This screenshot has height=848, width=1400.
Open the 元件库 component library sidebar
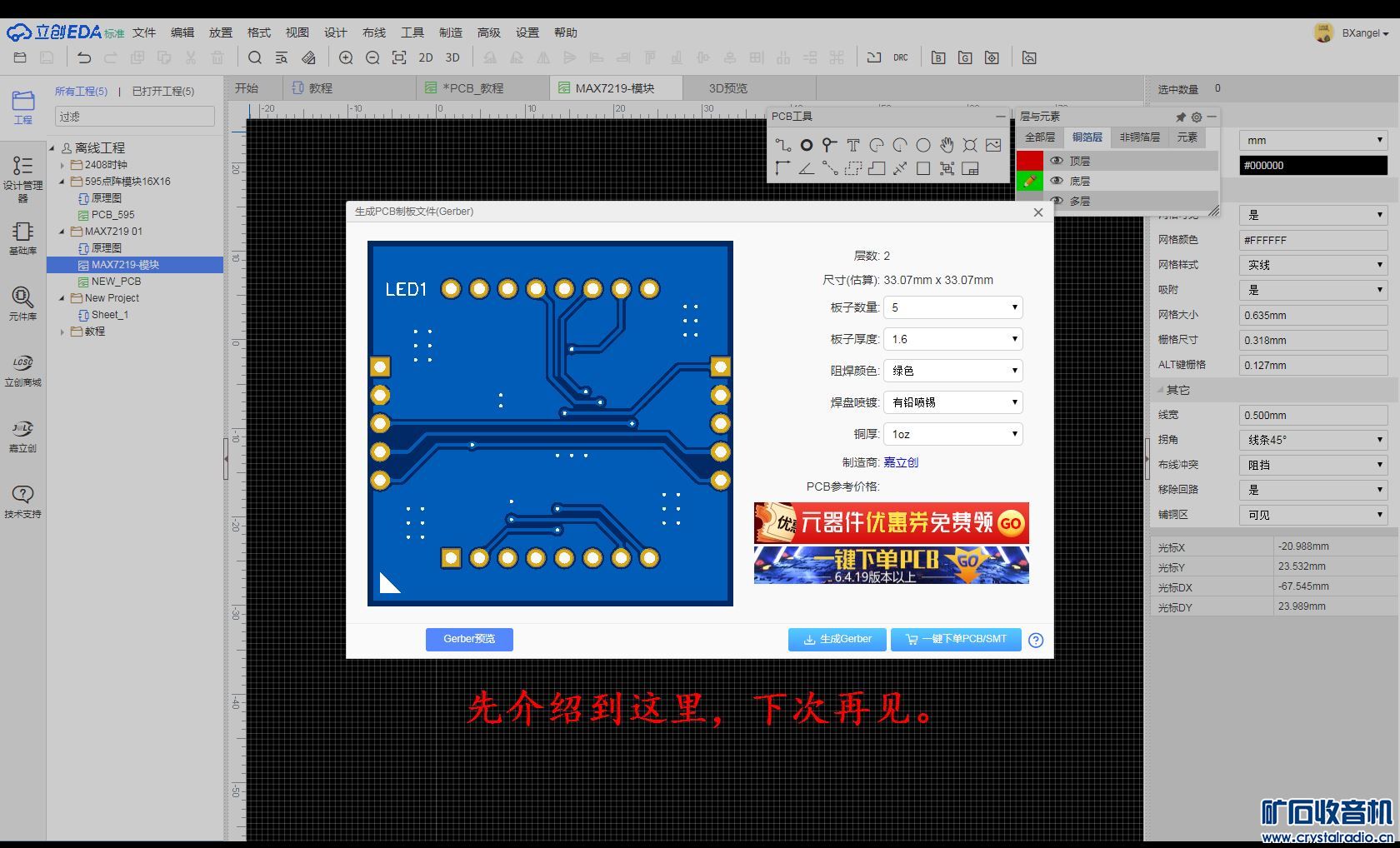pyautogui.click(x=22, y=304)
